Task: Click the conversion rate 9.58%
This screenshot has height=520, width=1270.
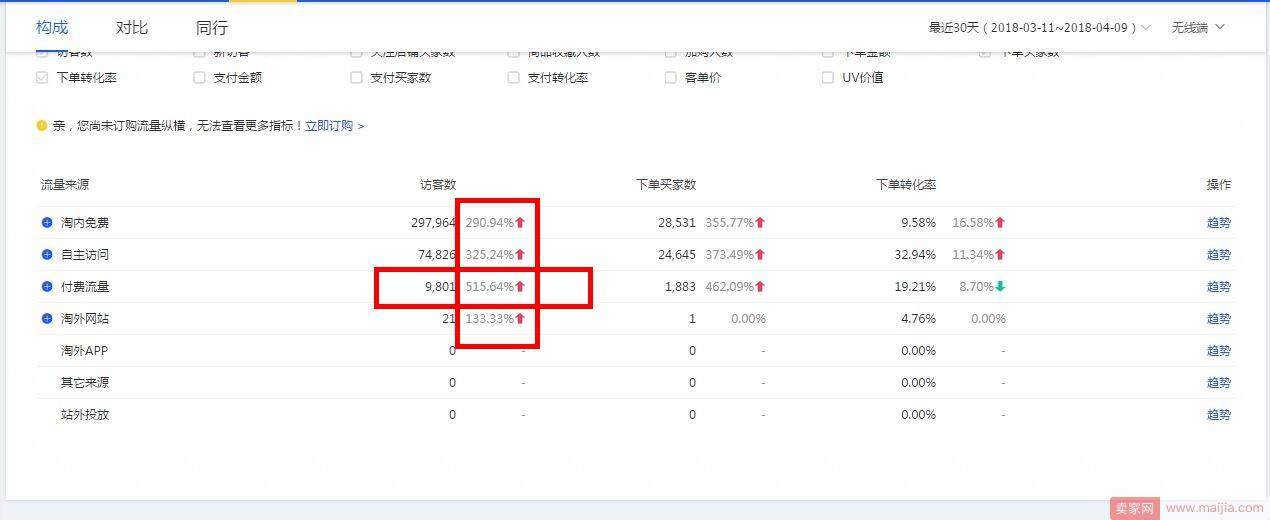Action: (x=919, y=223)
